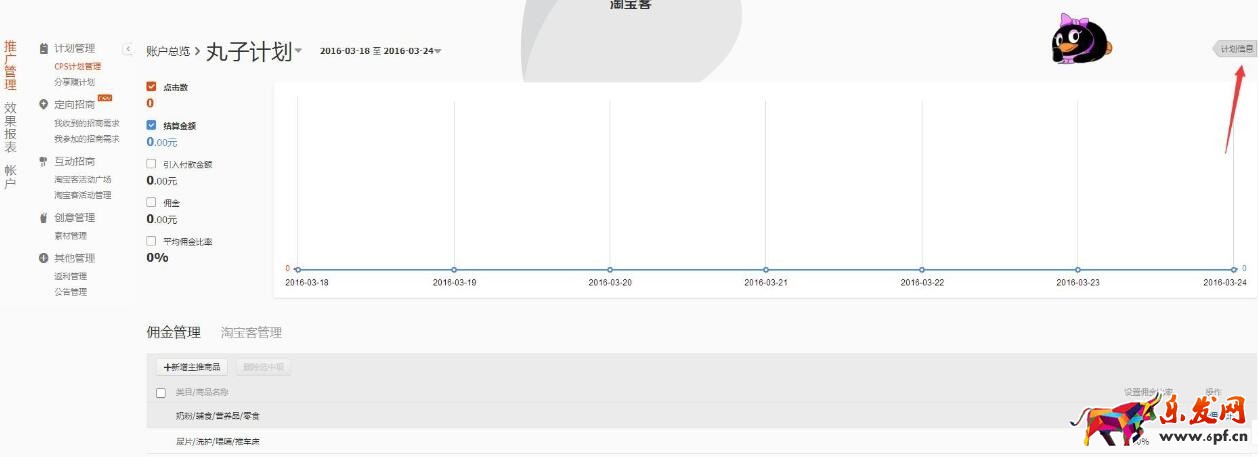Image resolution: width=1258 pixels, height=457 pixels.
Task: Open the 计划信息 tag at top right
Action: (1234, 48)
